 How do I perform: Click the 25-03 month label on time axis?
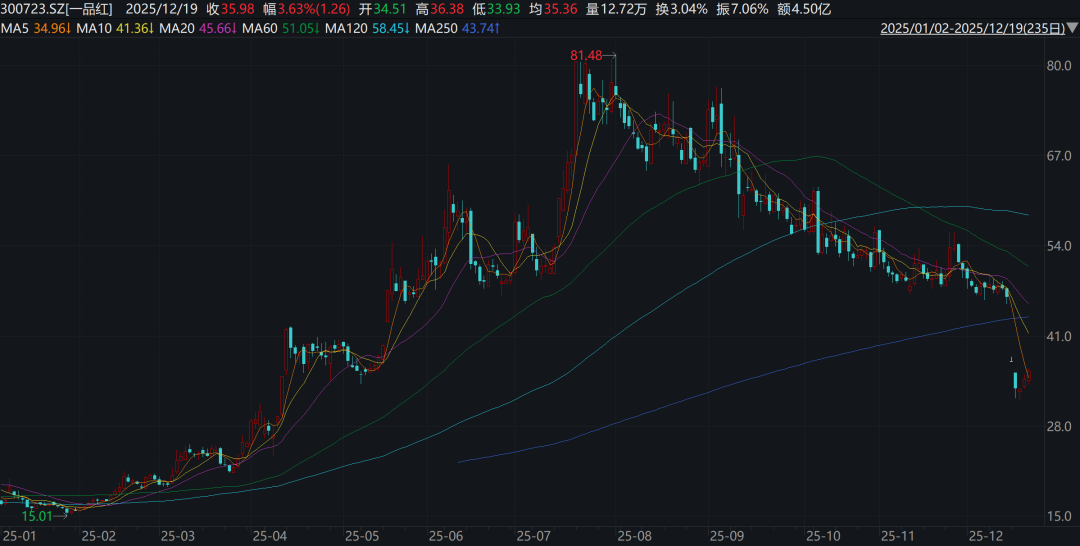[x=179, y=535]
